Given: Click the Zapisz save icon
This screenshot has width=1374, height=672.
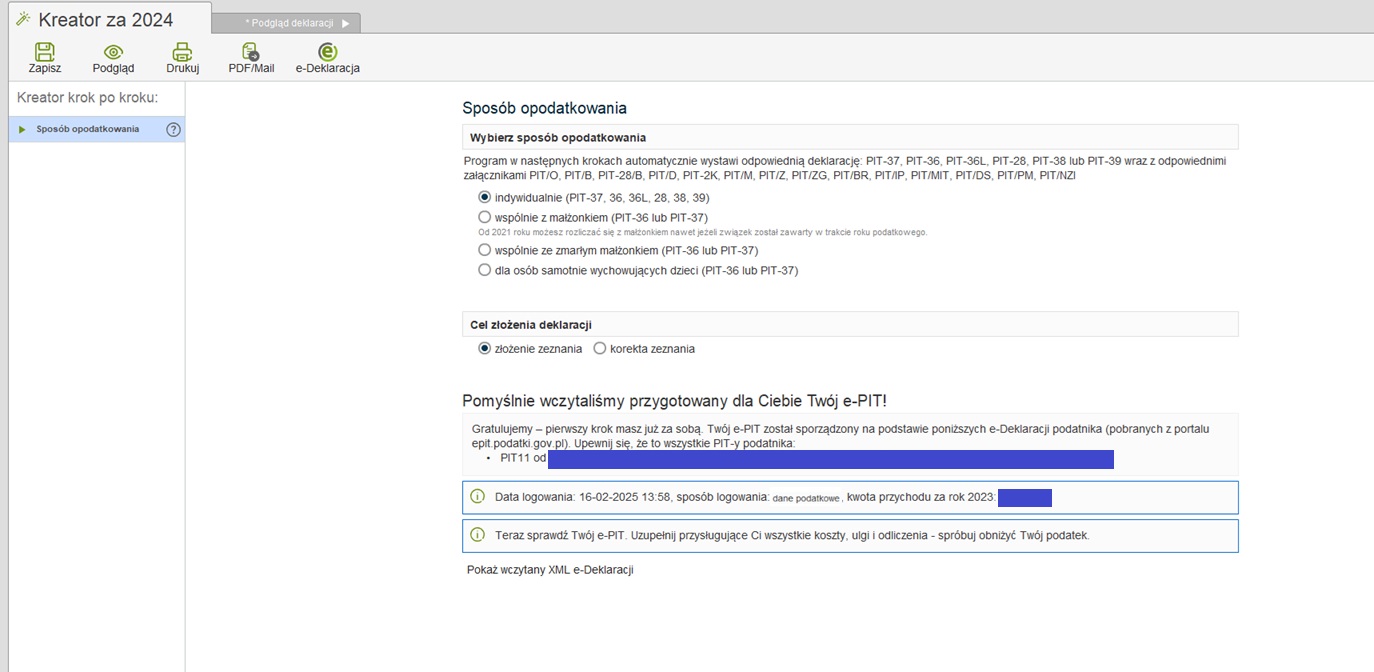Looking at the screenshot, I should click(x=44, y=53).
